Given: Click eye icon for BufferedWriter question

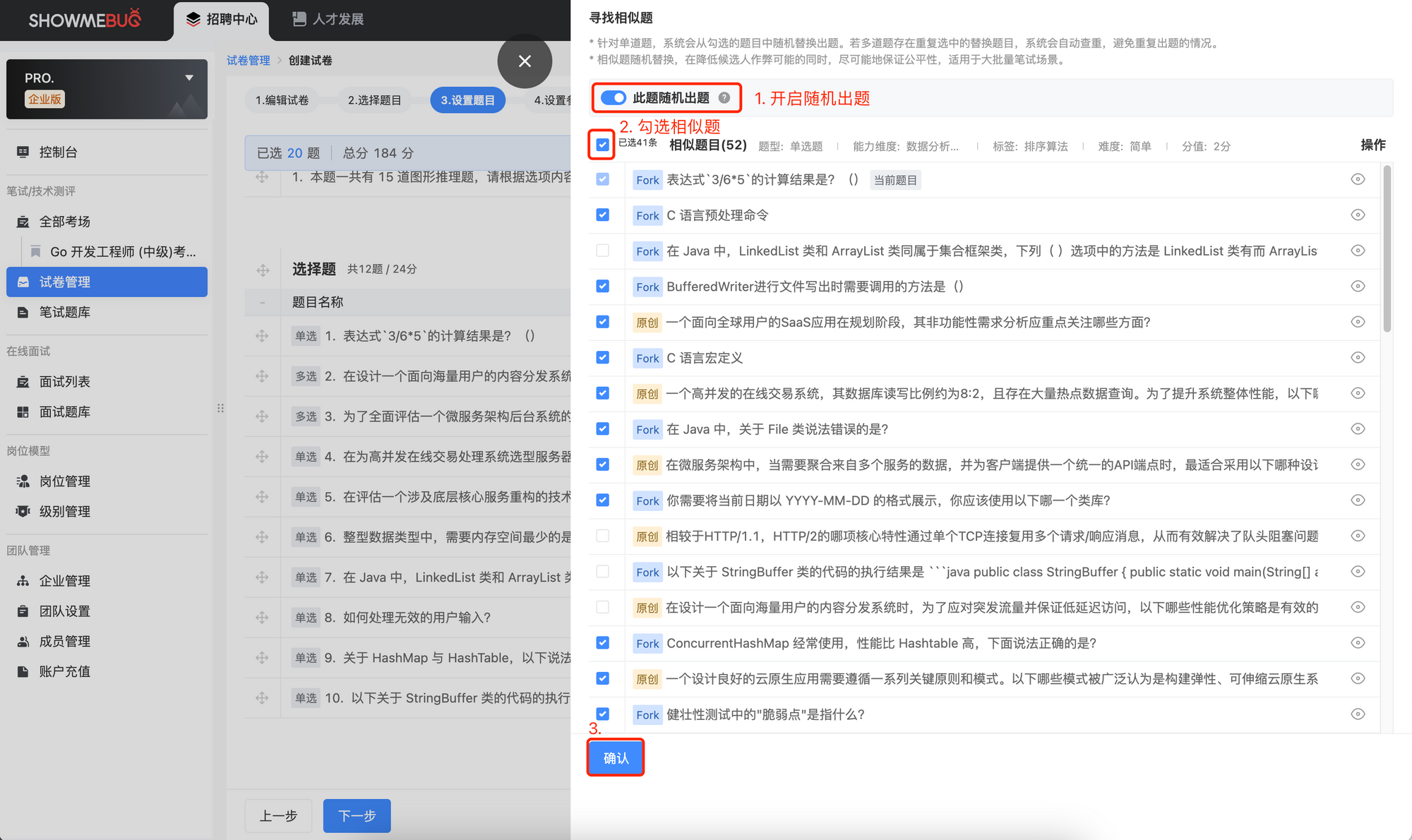Looking at the screenshot, I should (1358, 286).
